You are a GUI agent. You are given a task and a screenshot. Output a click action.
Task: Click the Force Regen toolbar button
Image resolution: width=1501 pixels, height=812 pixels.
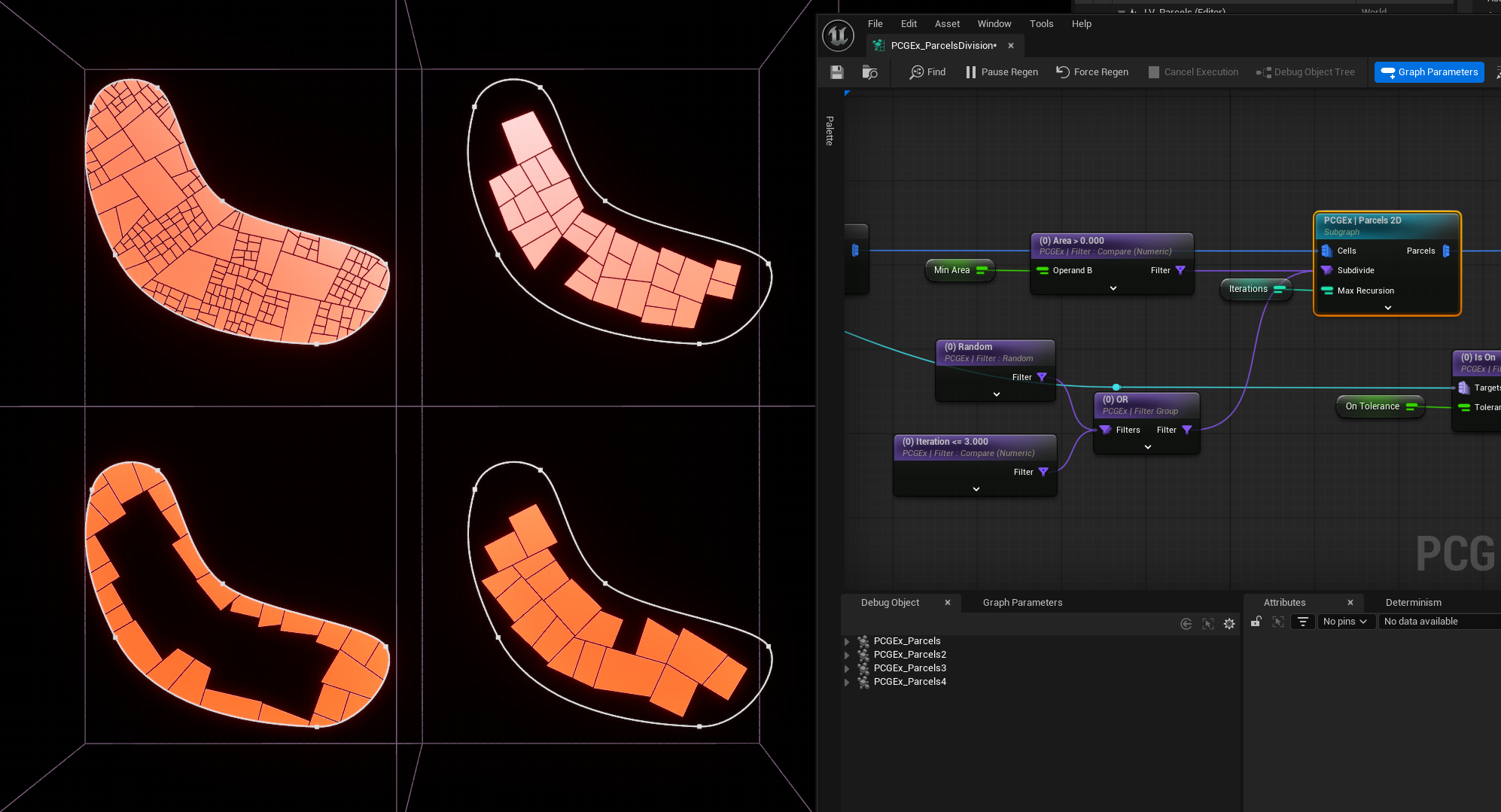(x=1092, y=72)
